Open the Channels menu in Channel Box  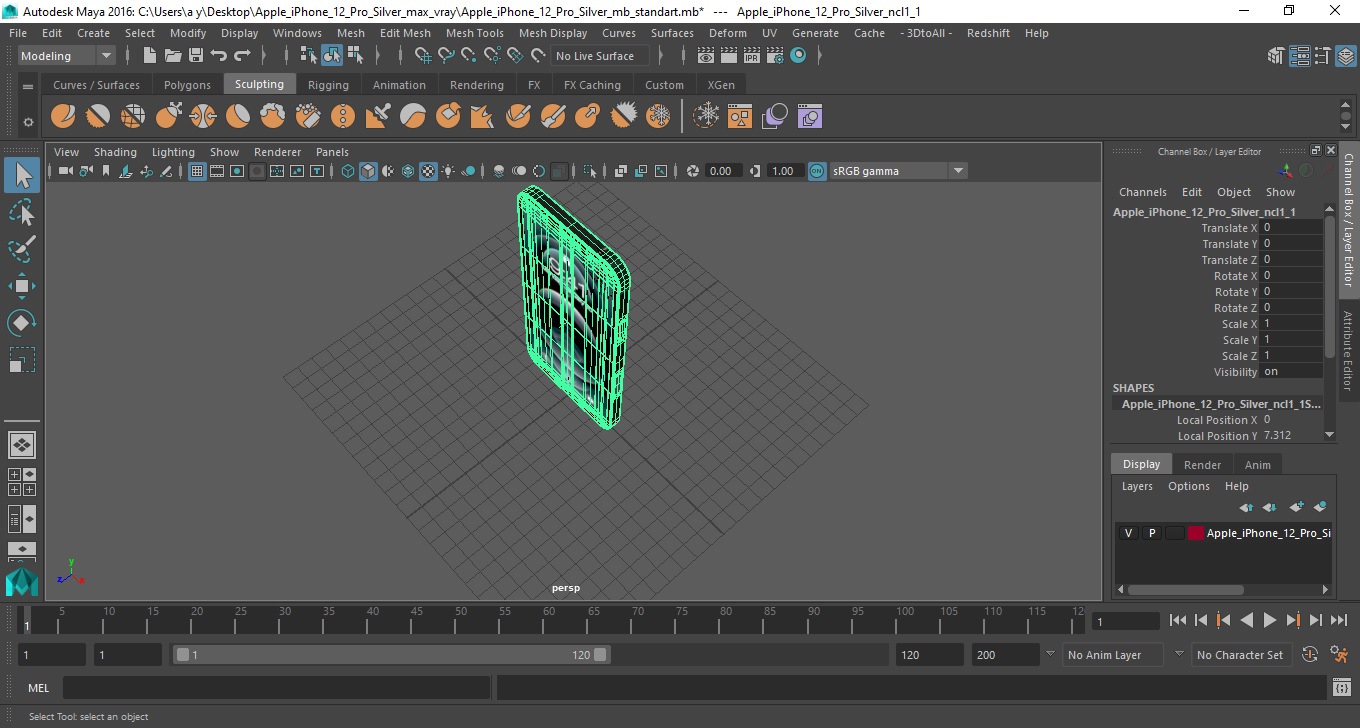(1142, 192)
